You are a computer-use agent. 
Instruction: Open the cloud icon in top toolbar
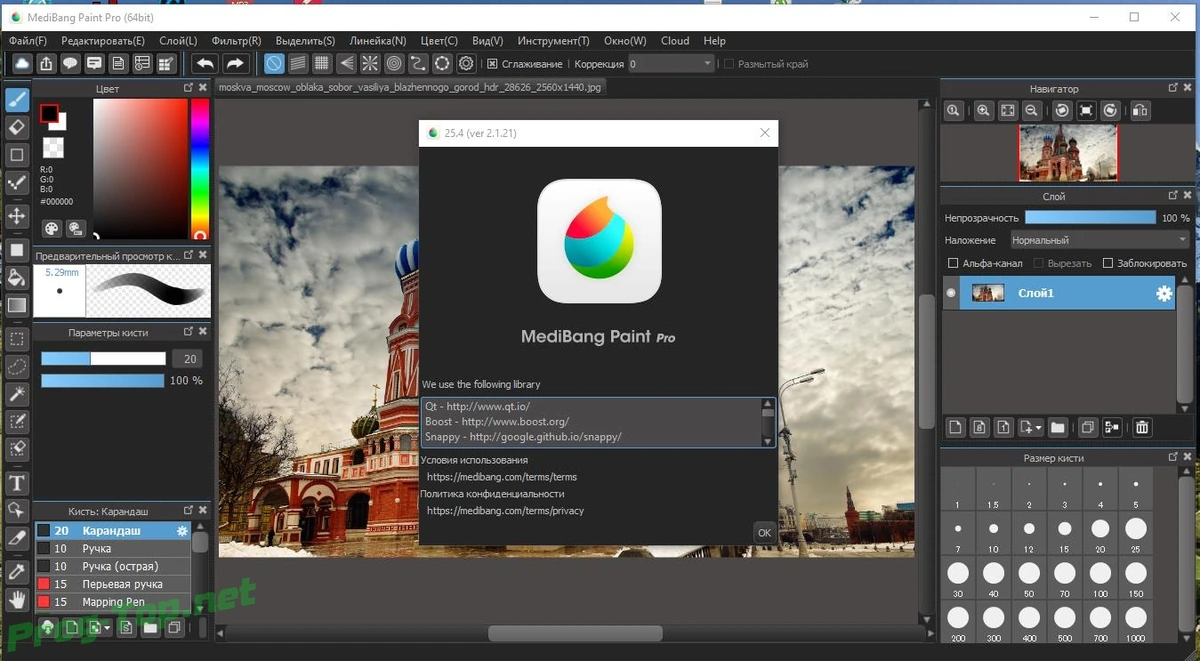pos(21,64)
